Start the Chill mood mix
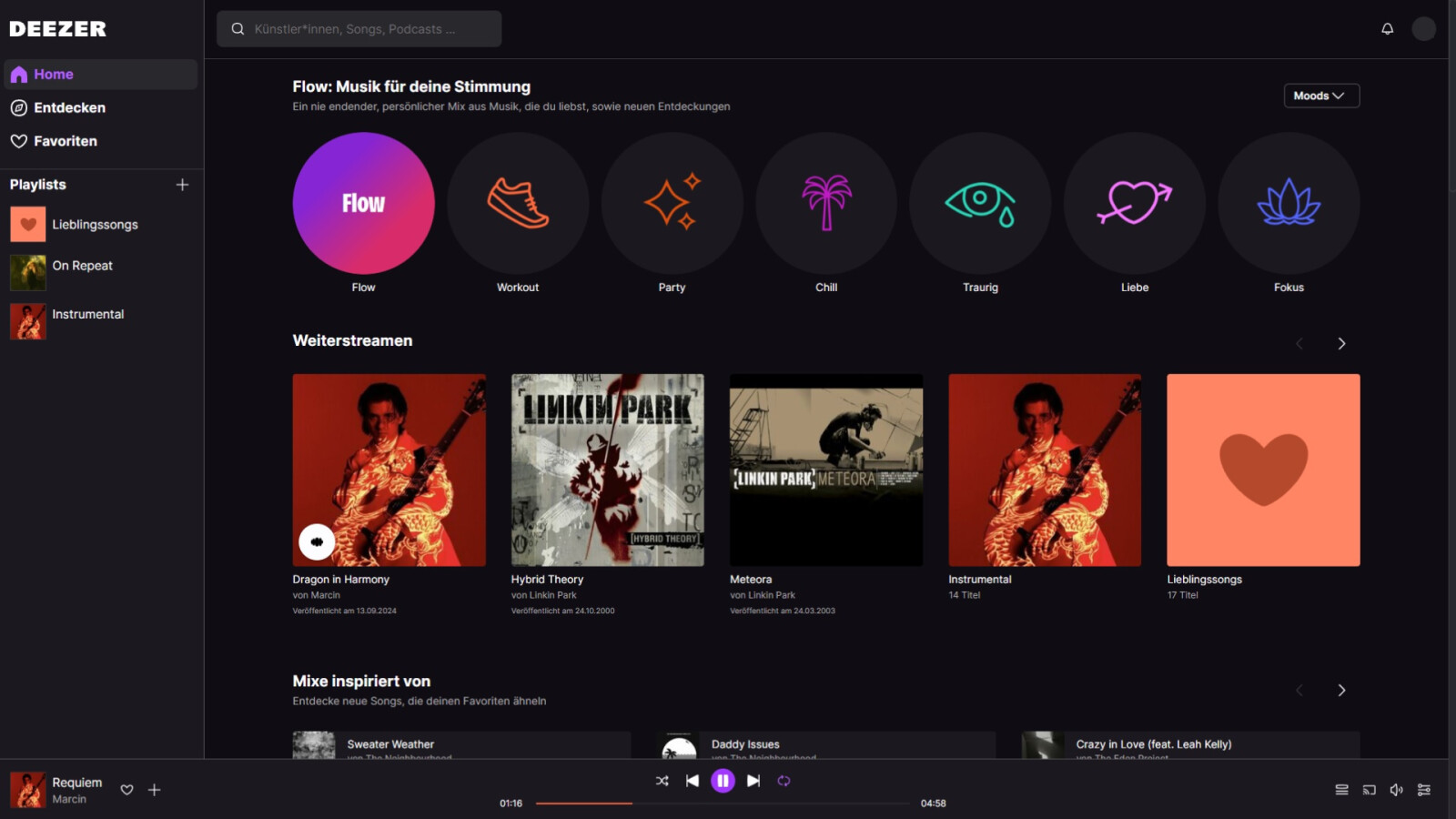 [826, 204]
